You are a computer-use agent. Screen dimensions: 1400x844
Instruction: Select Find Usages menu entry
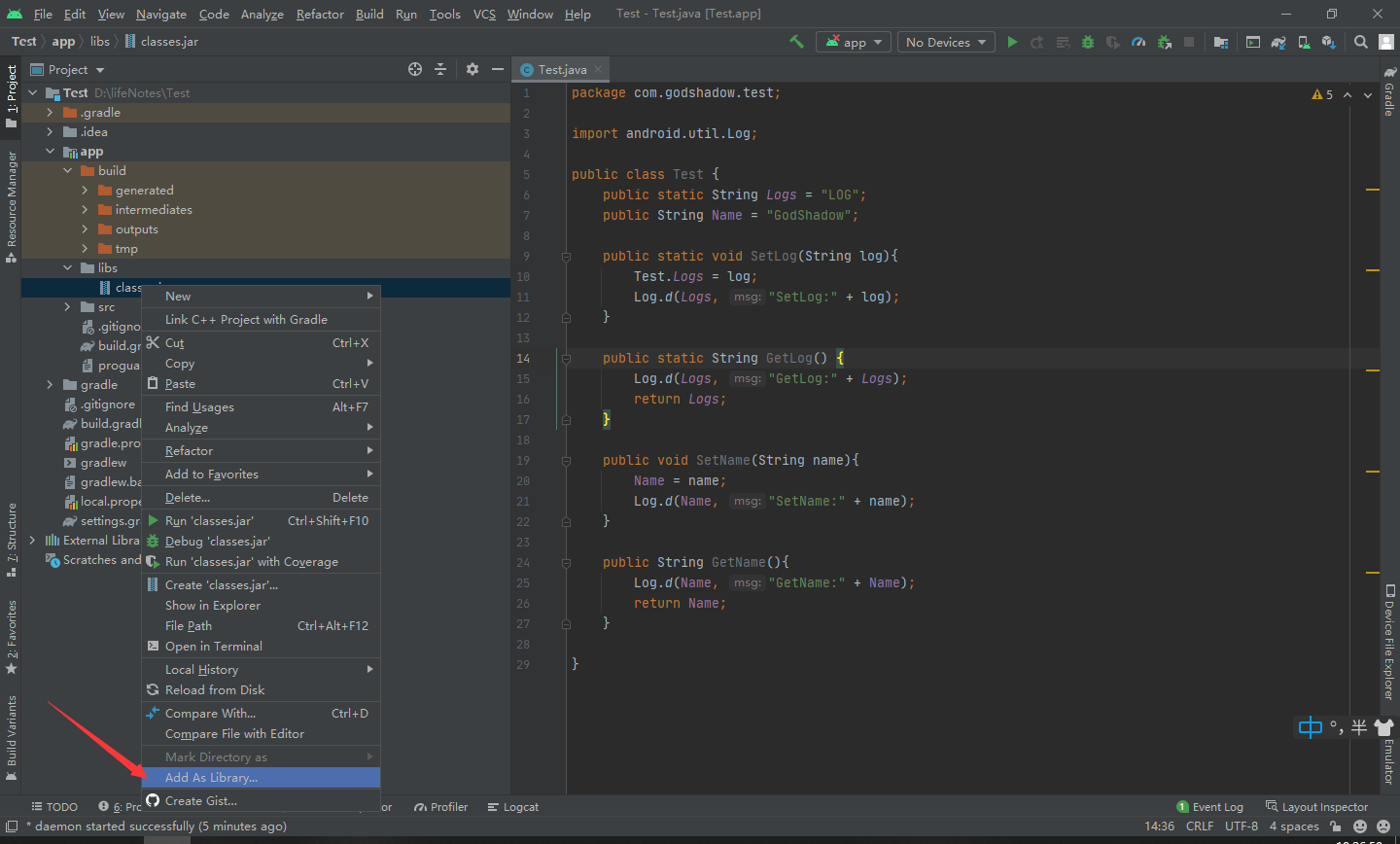pos(261,407)
